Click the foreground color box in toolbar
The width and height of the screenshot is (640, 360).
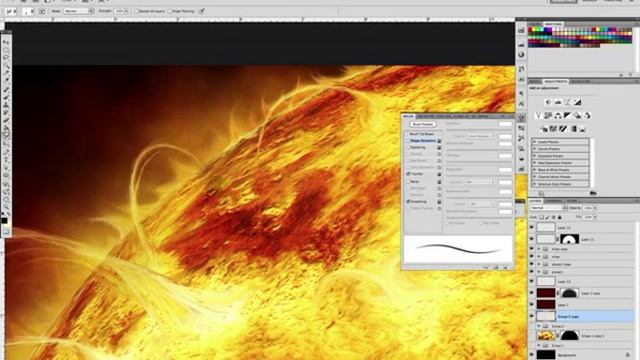click(4, 220)
